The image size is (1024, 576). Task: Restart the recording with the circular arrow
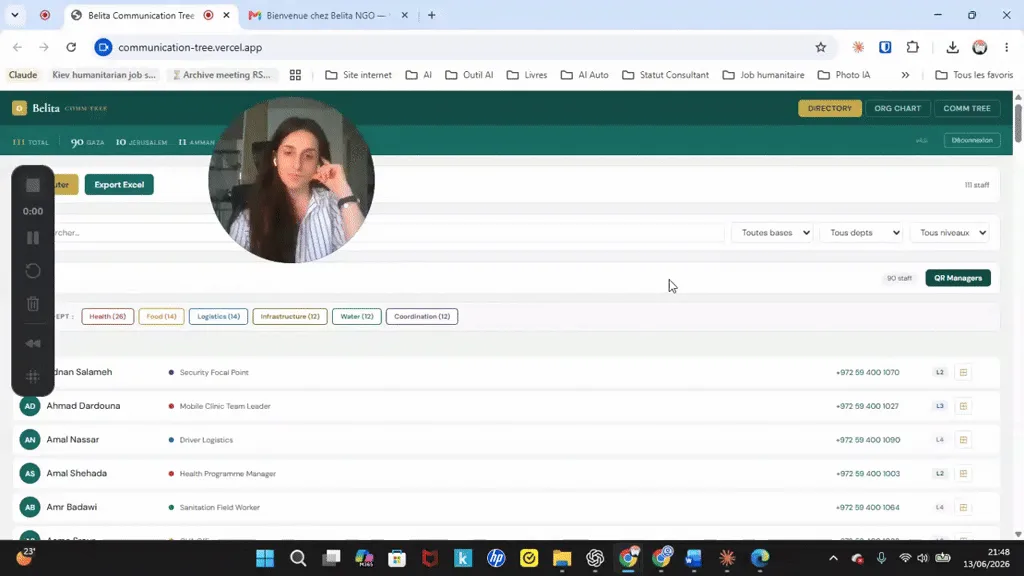(x=33, y=271)
